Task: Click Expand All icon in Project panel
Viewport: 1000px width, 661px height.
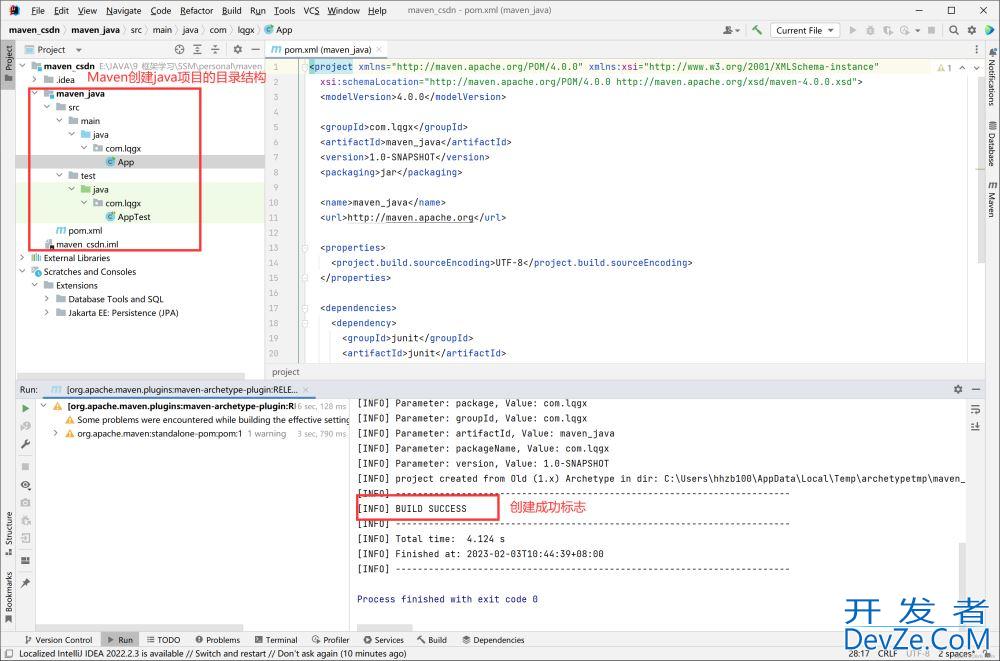Action: (x=197, y=49)
